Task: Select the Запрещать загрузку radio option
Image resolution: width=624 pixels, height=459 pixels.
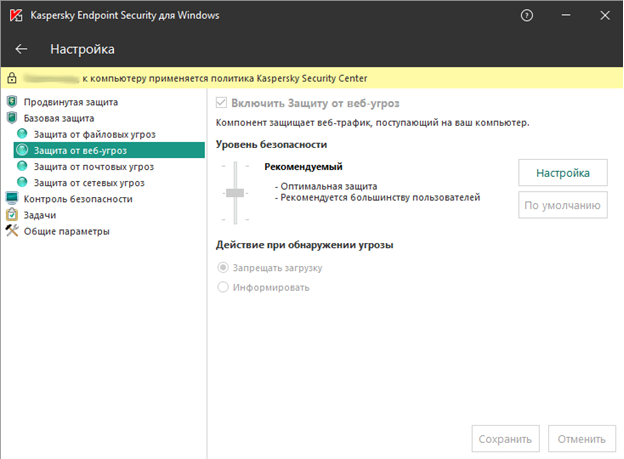Action: tap(223, 268)
